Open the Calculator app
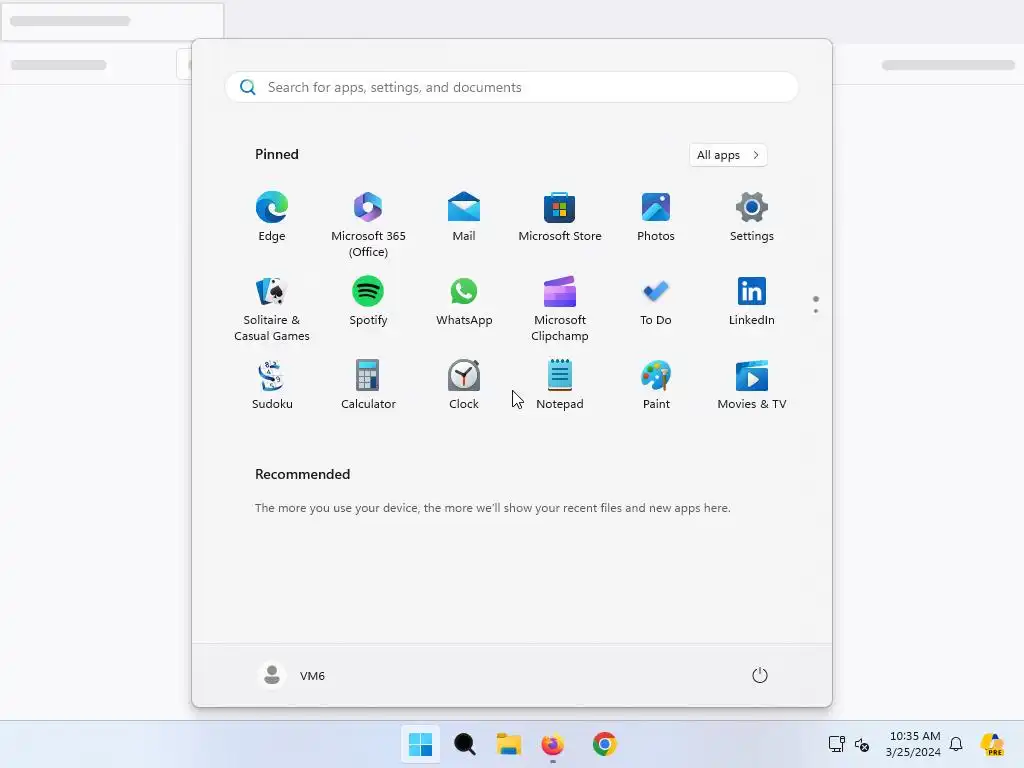This screenshot has width=1024, height=768. coord(368,385)
